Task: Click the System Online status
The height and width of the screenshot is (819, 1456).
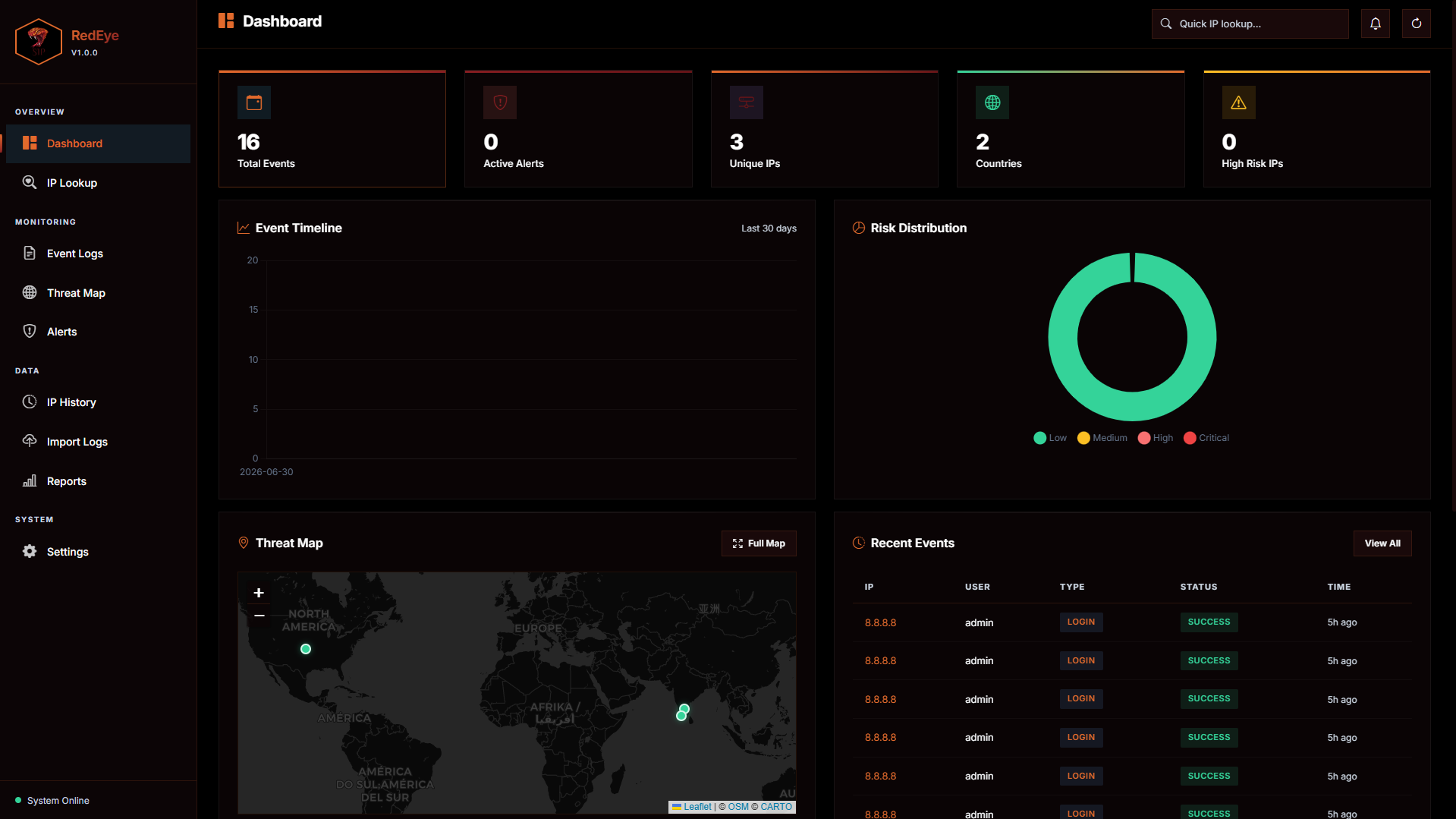Action: click(52, 801)
